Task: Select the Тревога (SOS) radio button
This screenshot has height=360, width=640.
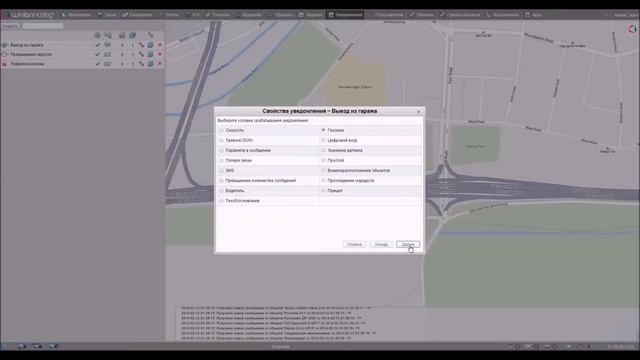Action: point(221,140)
